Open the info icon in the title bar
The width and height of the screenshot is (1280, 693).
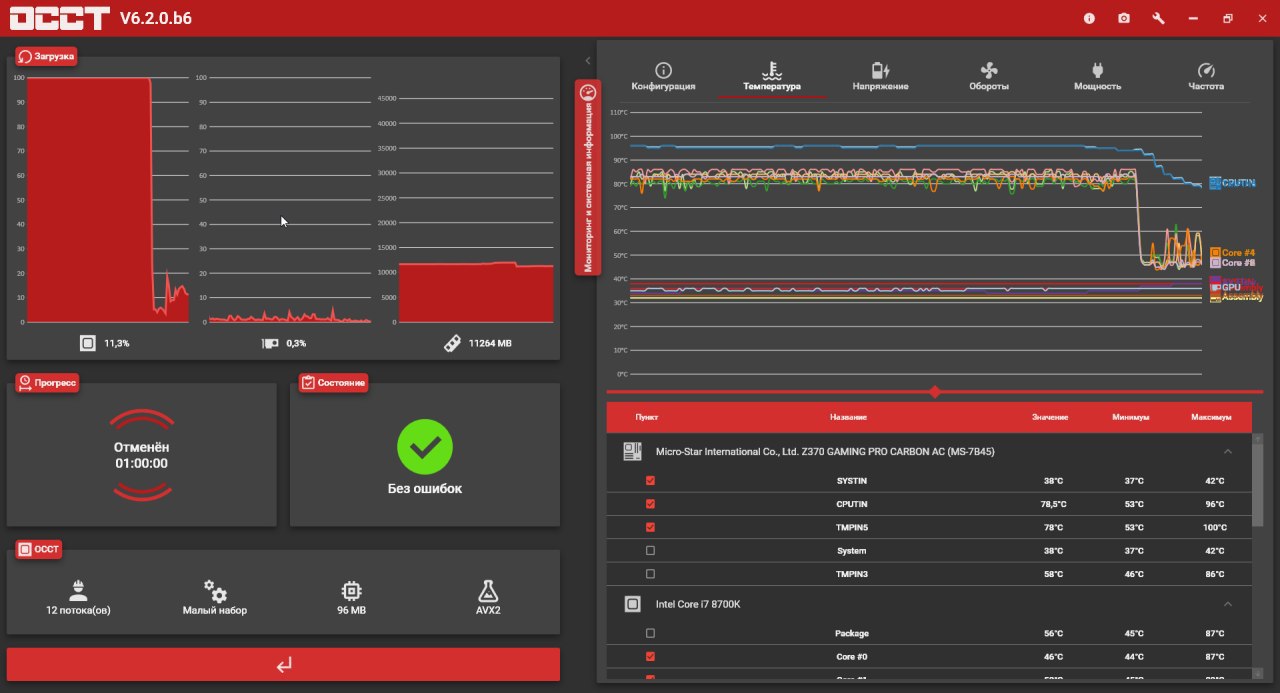tap(1089, 18)
